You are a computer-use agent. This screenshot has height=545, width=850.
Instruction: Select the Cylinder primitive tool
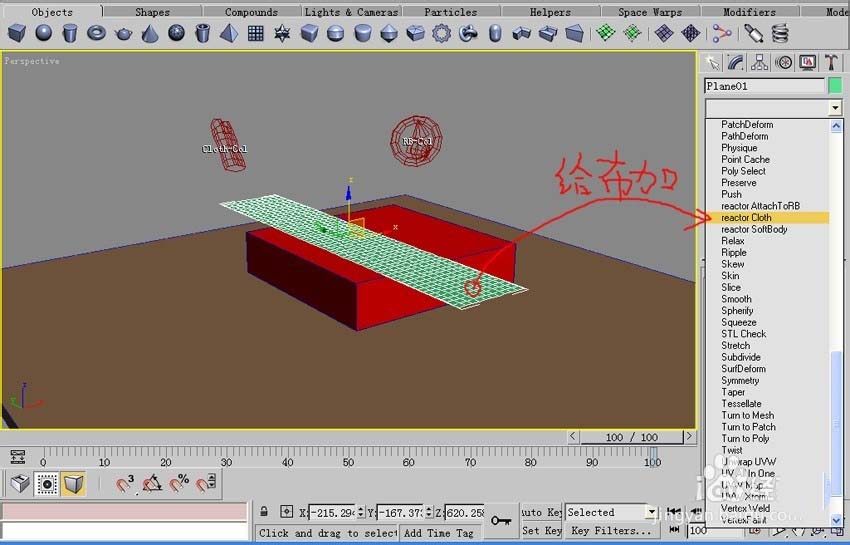coord(69,34)
